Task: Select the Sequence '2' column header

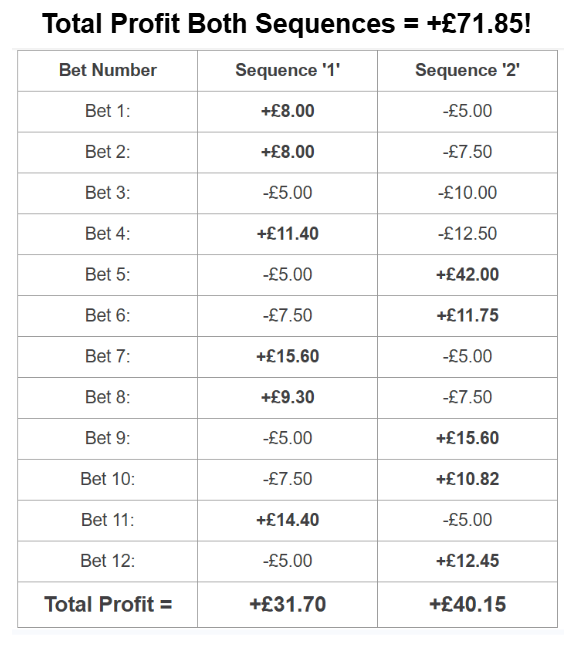Action: [x=467, y=70]
